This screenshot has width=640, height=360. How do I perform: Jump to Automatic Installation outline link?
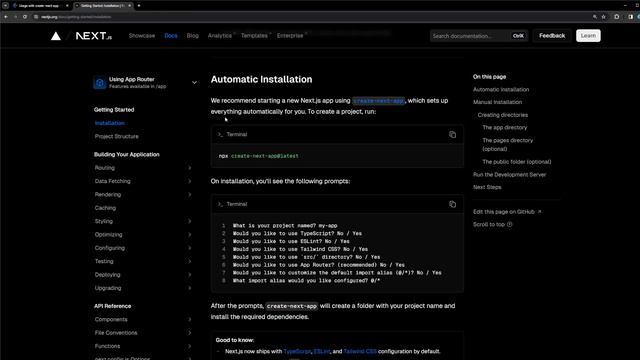pyautogui.click(x=501, y=90)
